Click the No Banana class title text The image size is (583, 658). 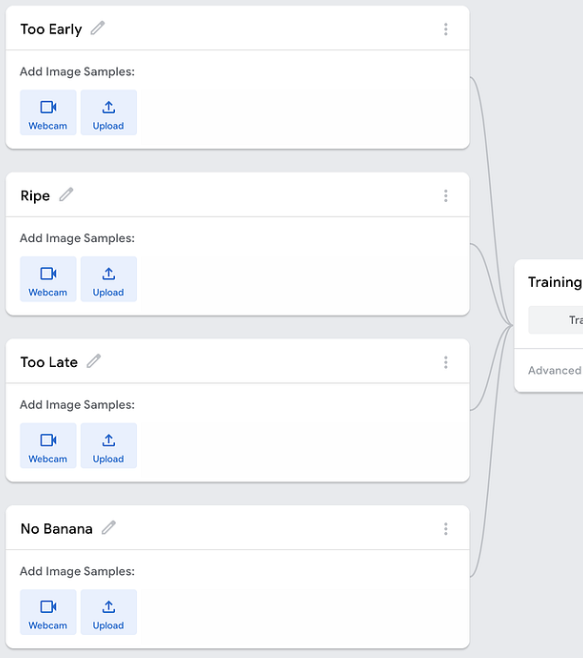(x=57, y=529)
